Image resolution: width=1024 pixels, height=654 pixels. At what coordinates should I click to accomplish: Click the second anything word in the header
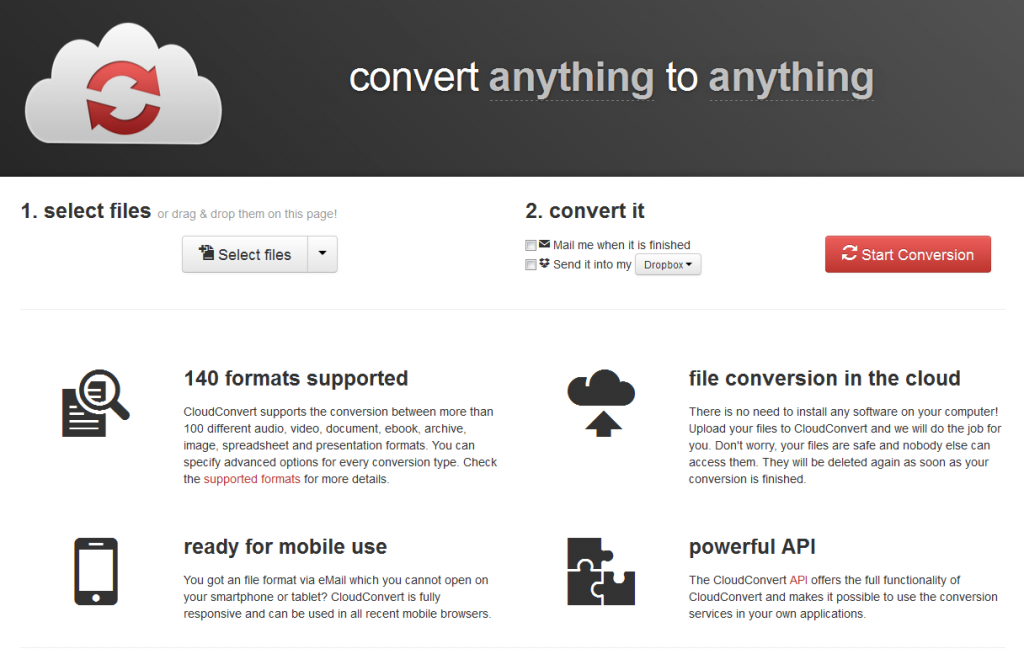[791, 78]
